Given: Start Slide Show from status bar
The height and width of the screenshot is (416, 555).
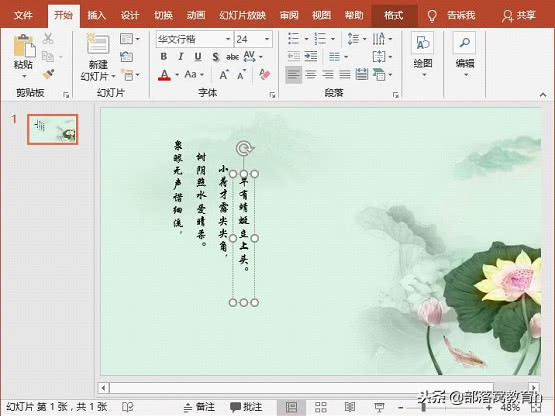Looking at the screenshot, I should tap(379, 407).
